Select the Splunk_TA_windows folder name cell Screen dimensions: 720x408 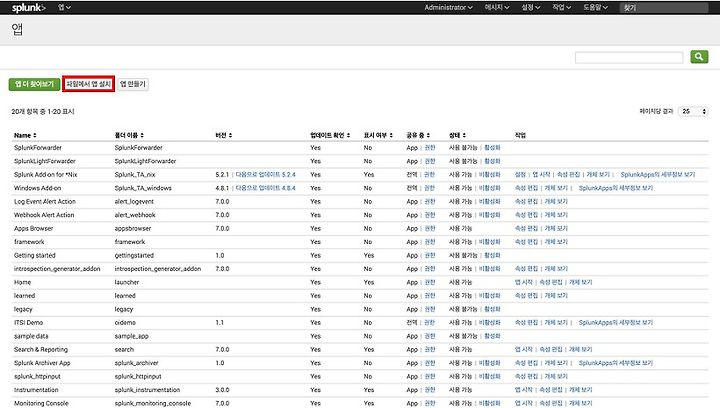(x=143, y=188)
